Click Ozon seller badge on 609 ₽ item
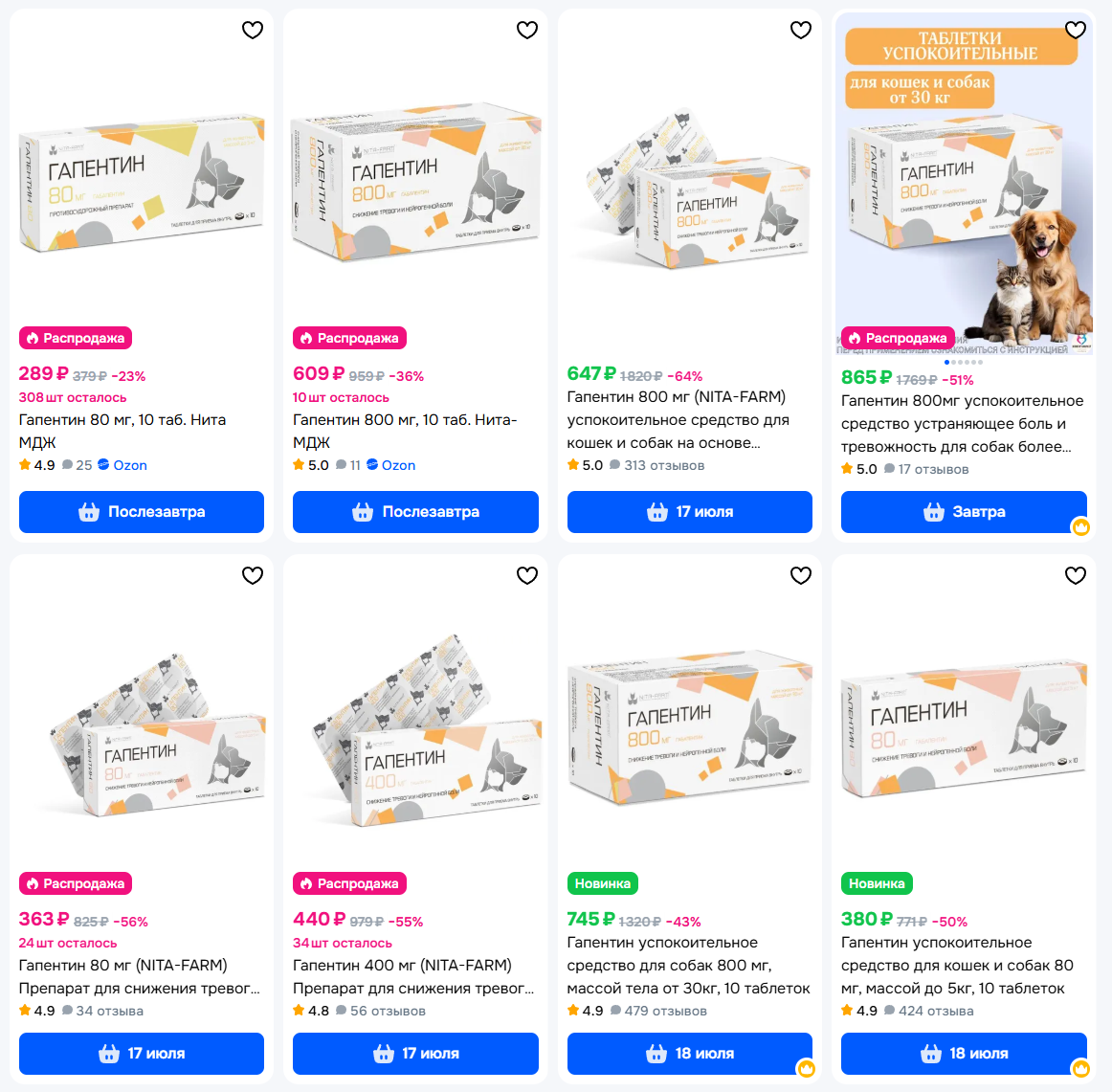Image resolution: width=1112 pixels, height=1092 pixels. point(390,465)
